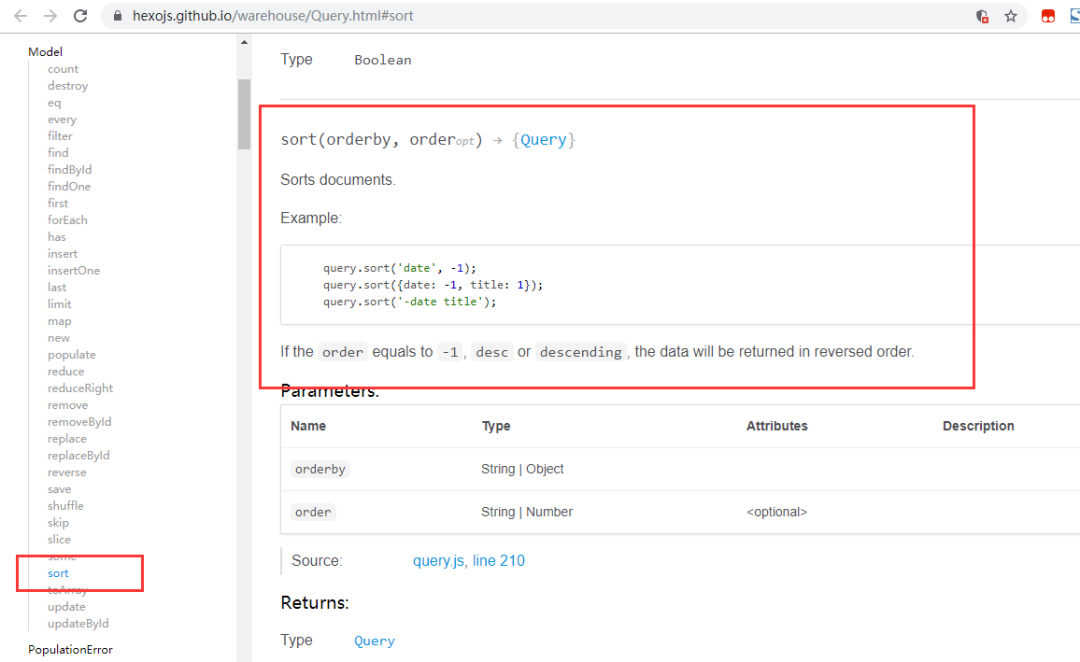
Task: Go to the count method link
Action: pos(63,69)
